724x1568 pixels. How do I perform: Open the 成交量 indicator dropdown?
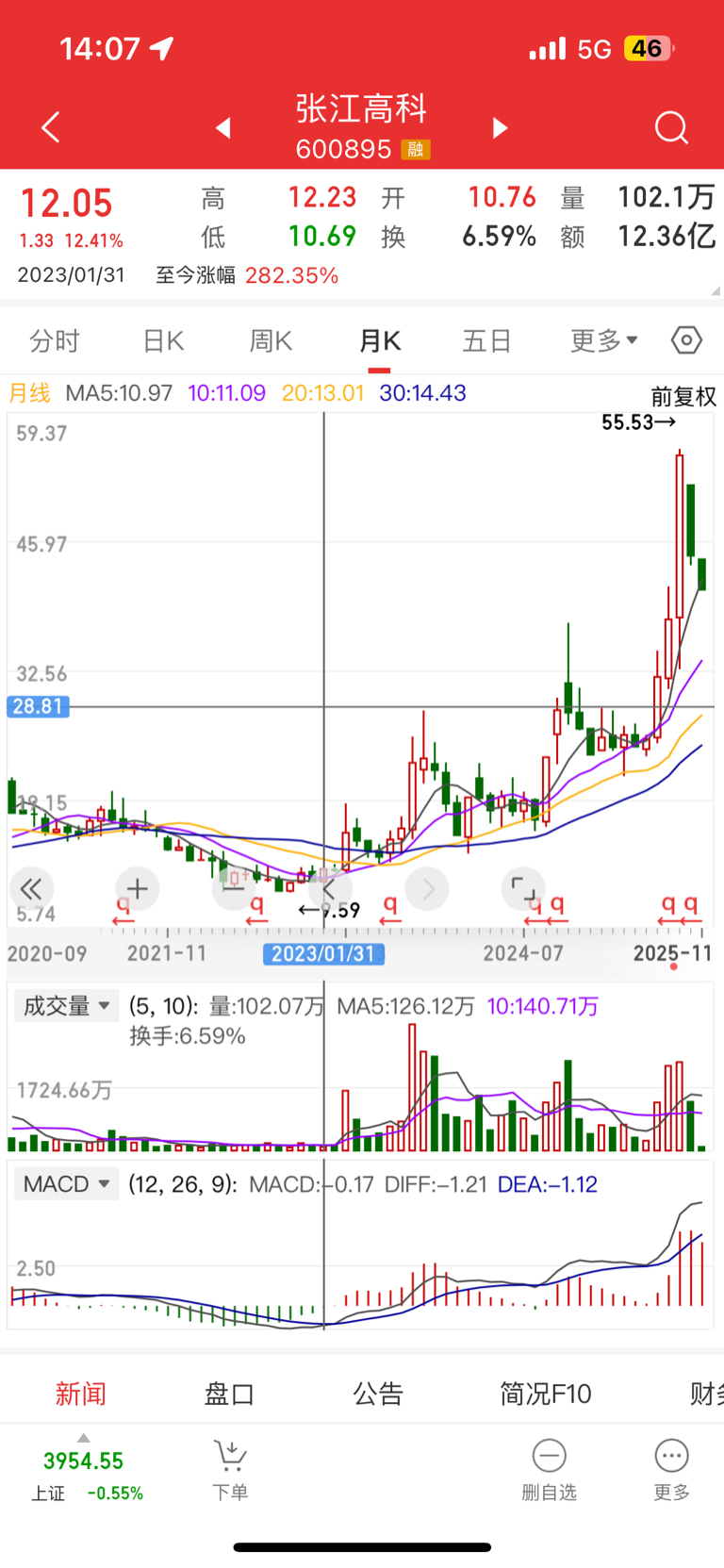pos(67,1006)
